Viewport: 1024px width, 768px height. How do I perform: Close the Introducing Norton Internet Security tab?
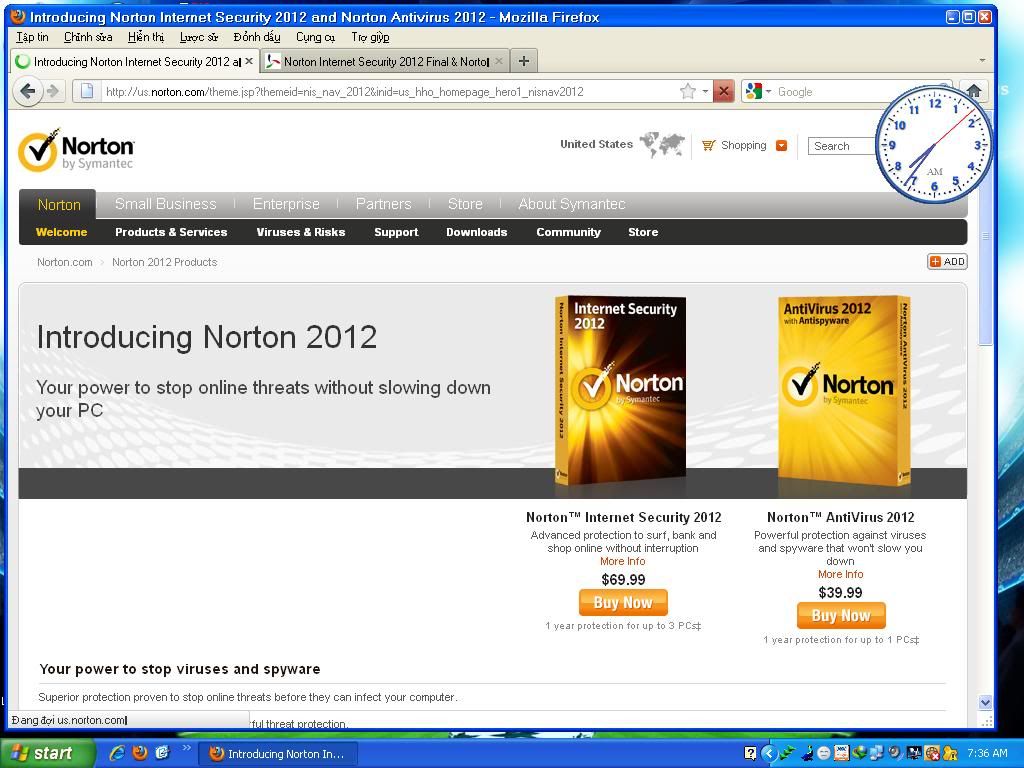tap(249, 61)
